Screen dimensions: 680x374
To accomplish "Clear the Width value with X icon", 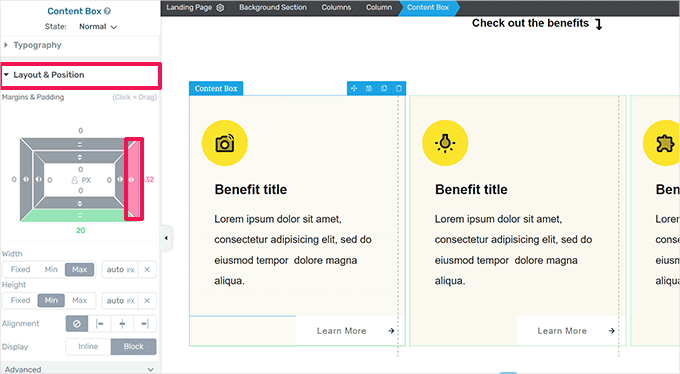I will 147,270.
